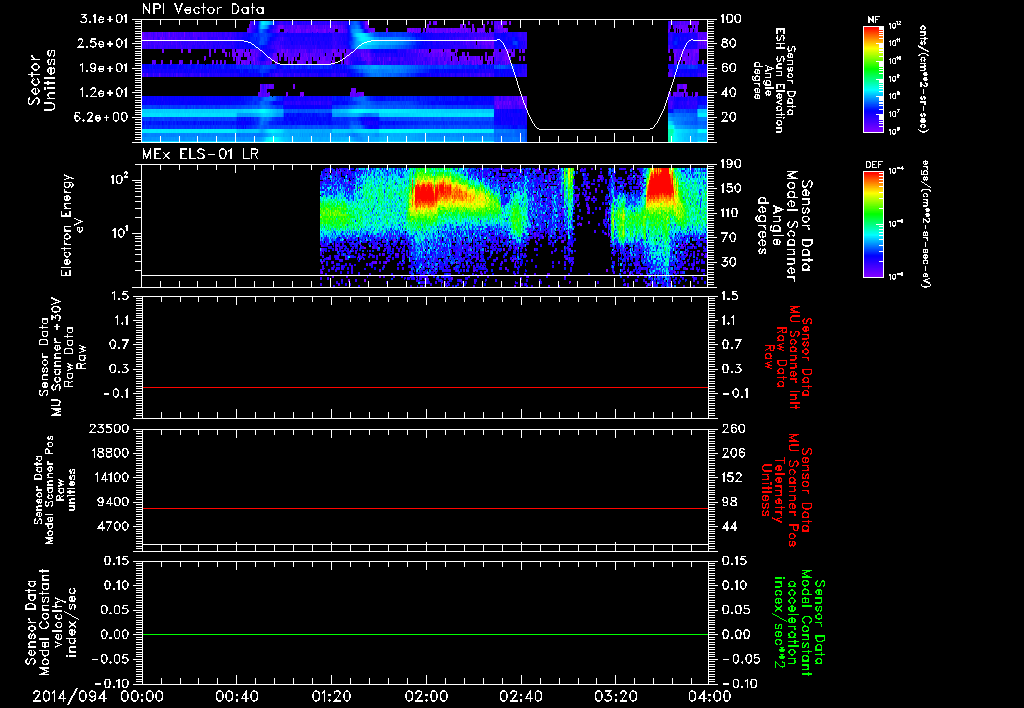Click the '01:20' time tick label
Screen dimensions: 1024x708
point(331,696)
